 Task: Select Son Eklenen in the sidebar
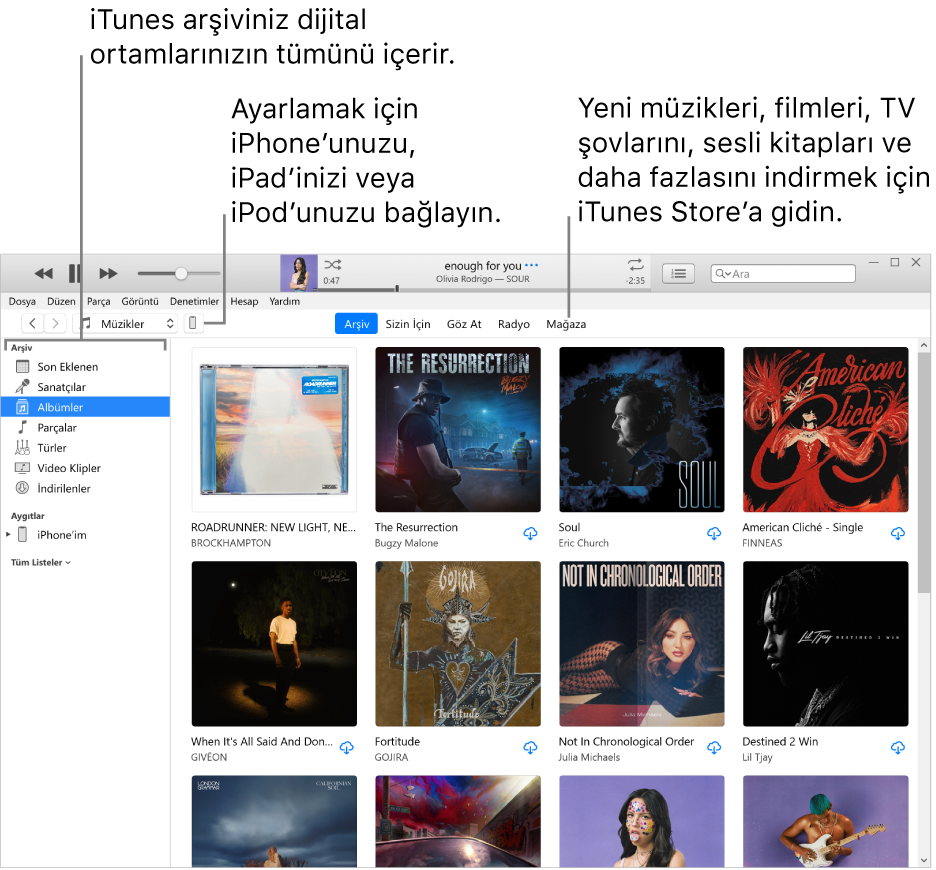[66, 366]
